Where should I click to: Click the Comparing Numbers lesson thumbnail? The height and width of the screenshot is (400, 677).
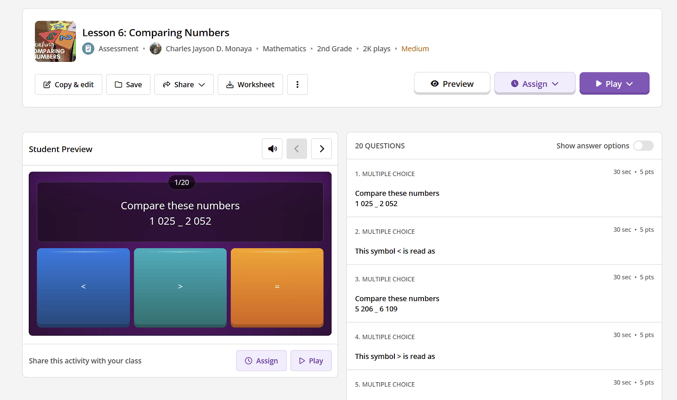[x=55, y=41]
